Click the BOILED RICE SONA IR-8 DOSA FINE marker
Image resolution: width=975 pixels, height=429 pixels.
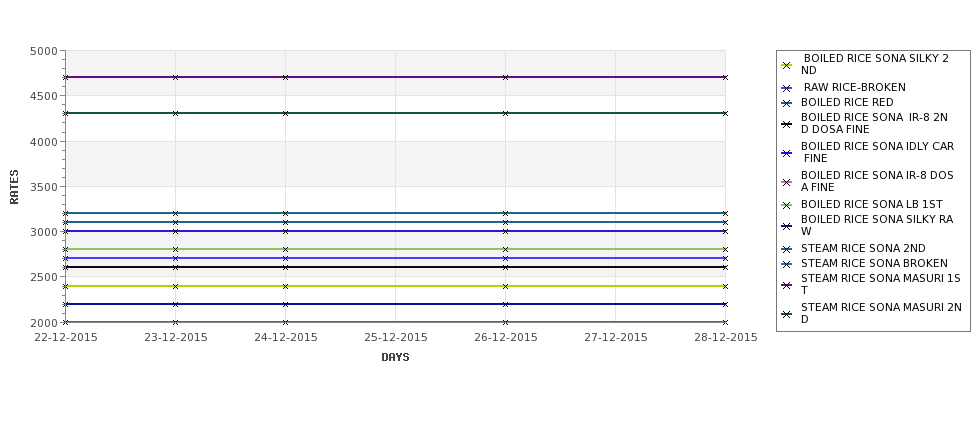[787, 182]
